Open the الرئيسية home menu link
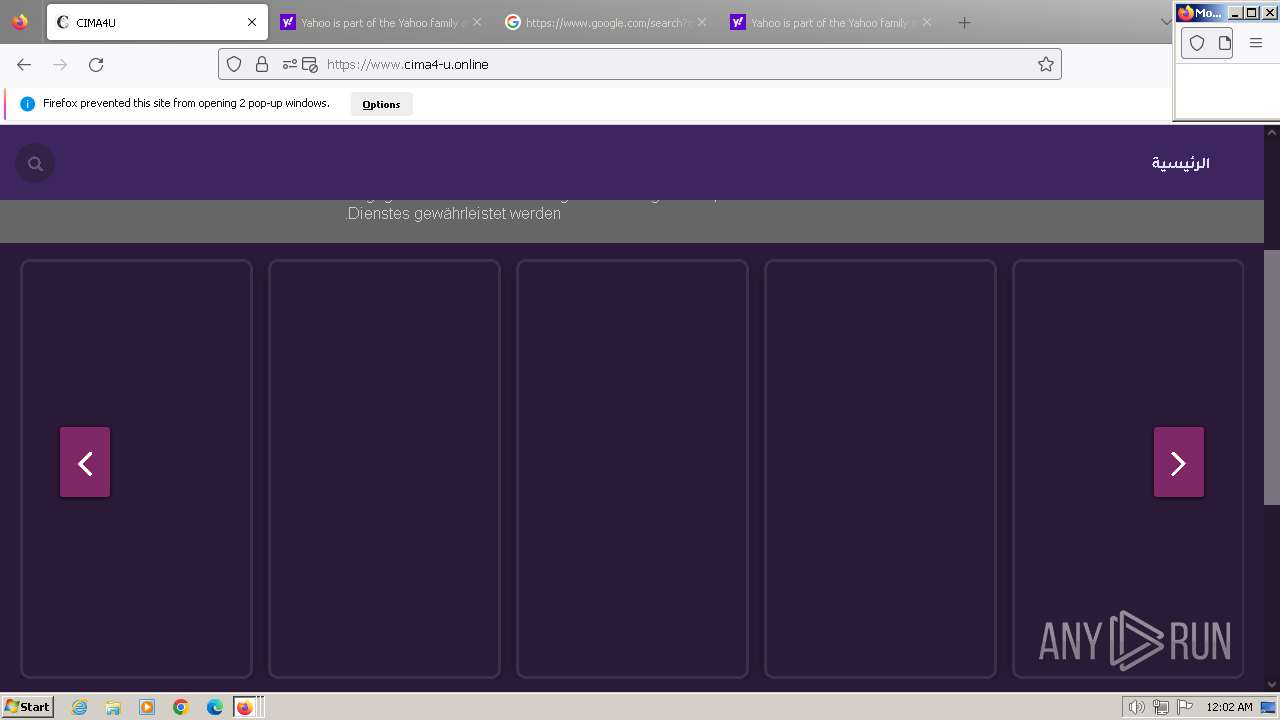This screenshot has width=1280, height=720. 1180,163
